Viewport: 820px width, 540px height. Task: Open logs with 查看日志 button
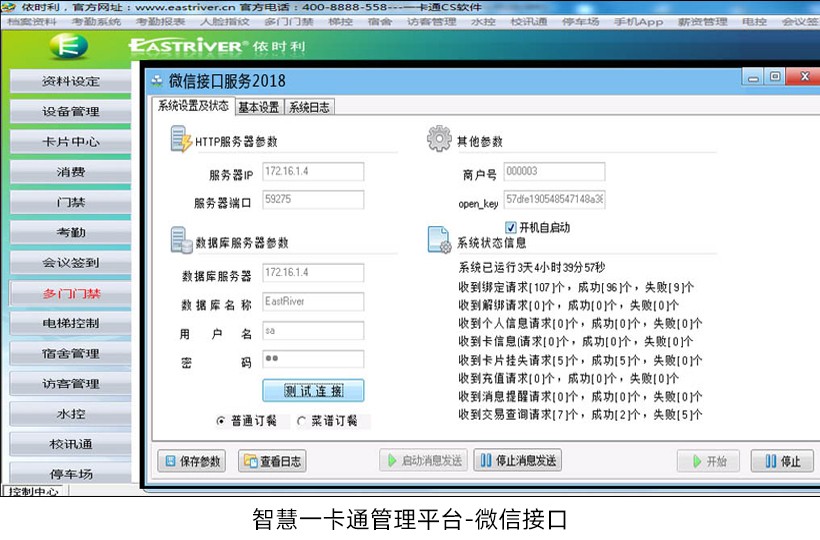(x=272, y=461)
